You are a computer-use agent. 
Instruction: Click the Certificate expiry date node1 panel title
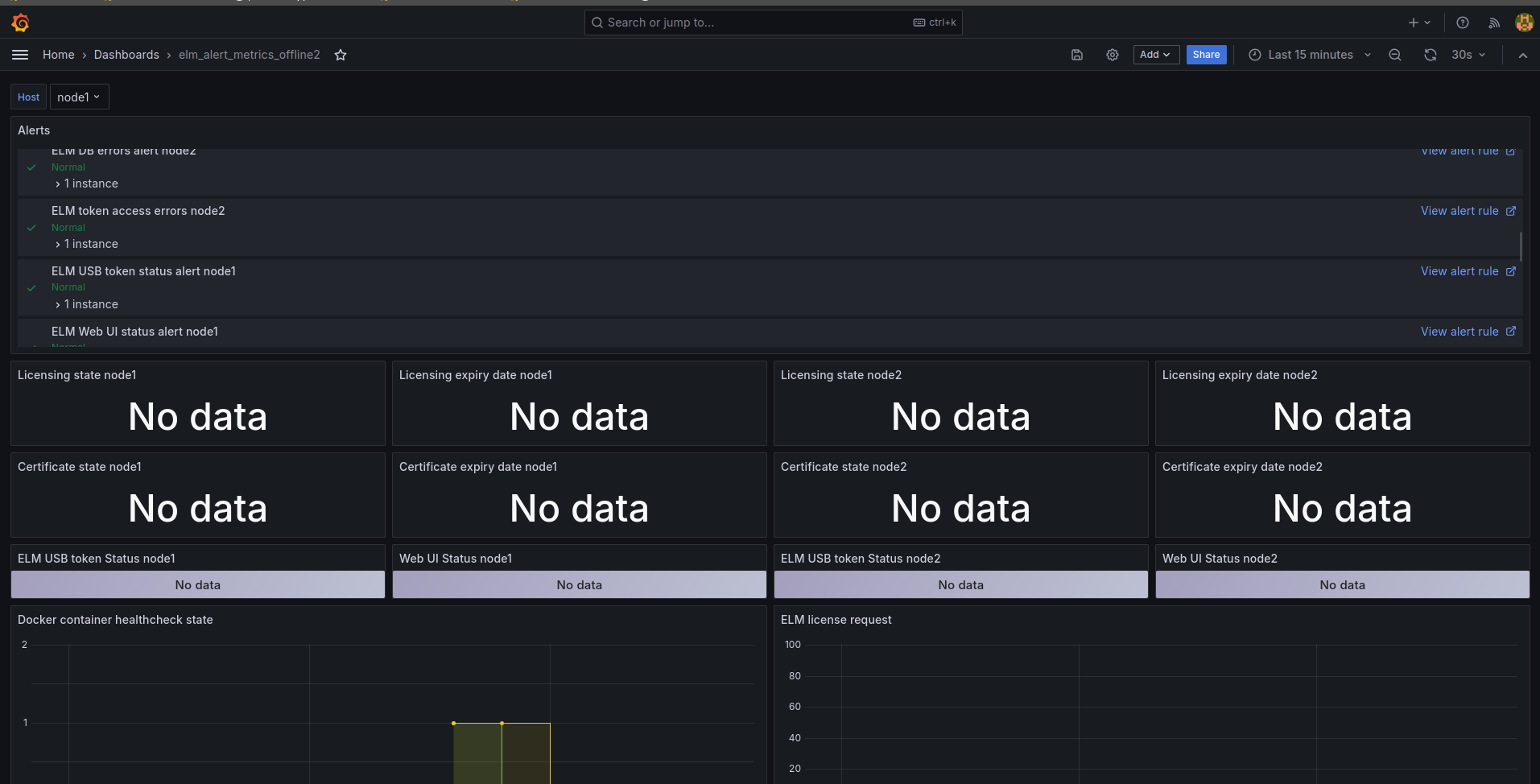tap(478, 467)
